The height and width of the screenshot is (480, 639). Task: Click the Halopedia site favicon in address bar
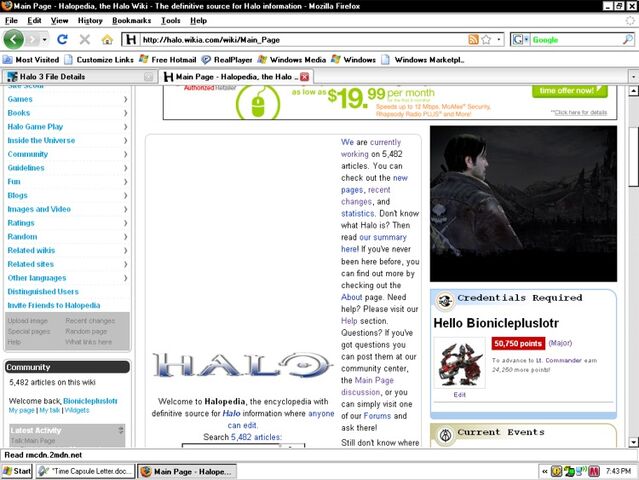[x=131, y=40]
